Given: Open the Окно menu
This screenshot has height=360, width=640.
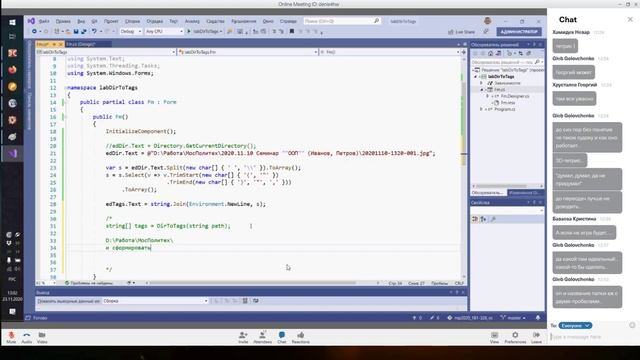Looking at the screenshot, I should tap(268, 21).
